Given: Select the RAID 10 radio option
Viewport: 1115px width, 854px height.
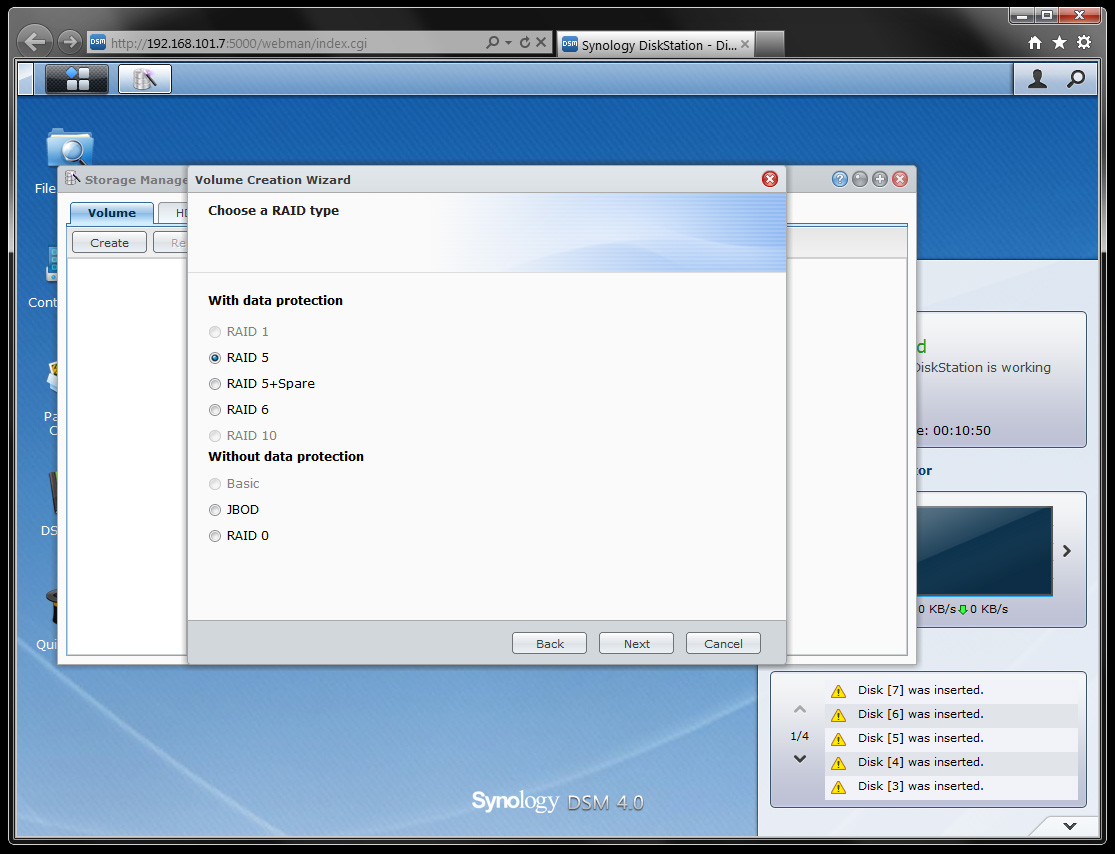Looking at the screenshot, I should (215, 436).
